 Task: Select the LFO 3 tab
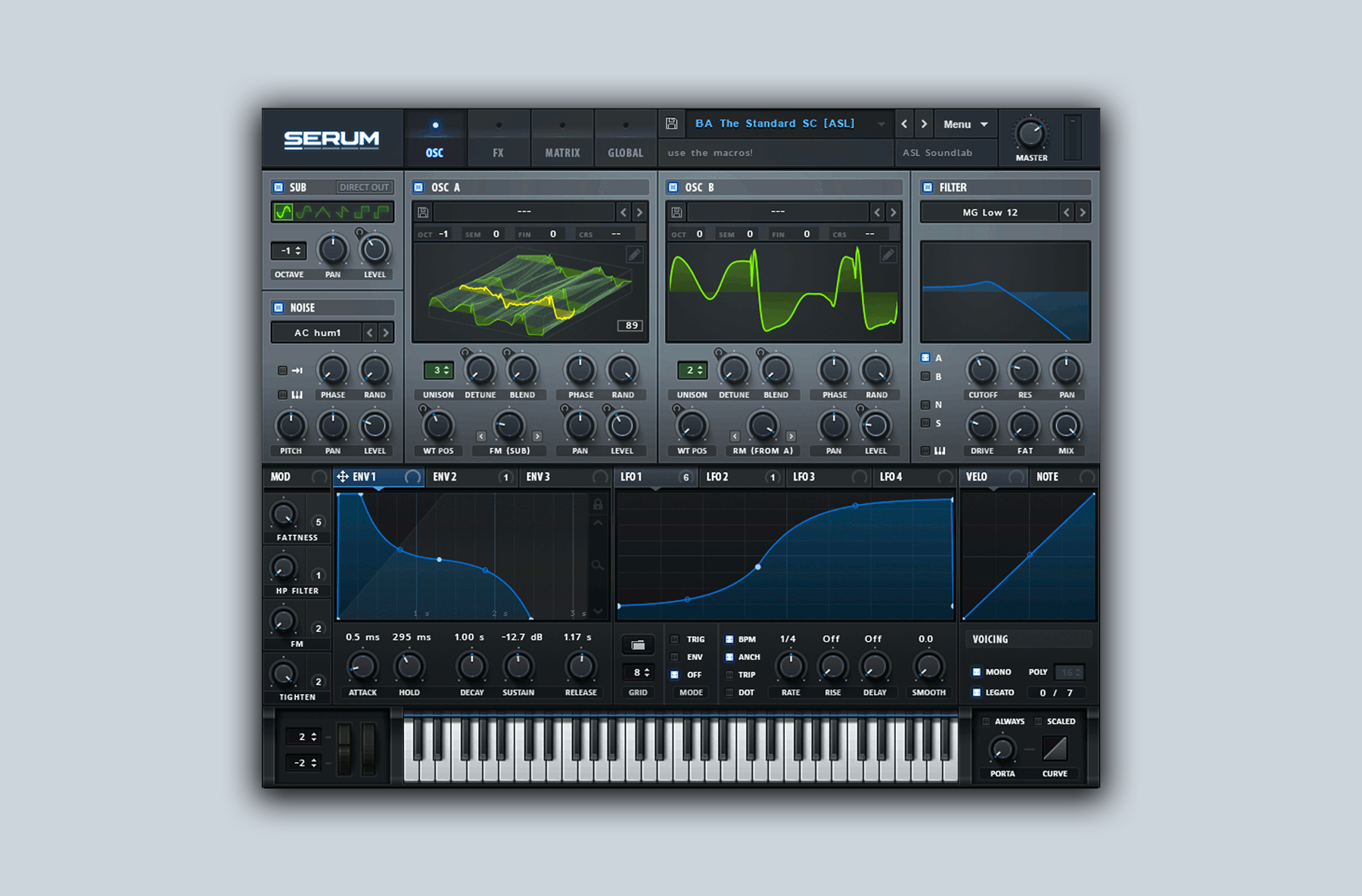829,477
